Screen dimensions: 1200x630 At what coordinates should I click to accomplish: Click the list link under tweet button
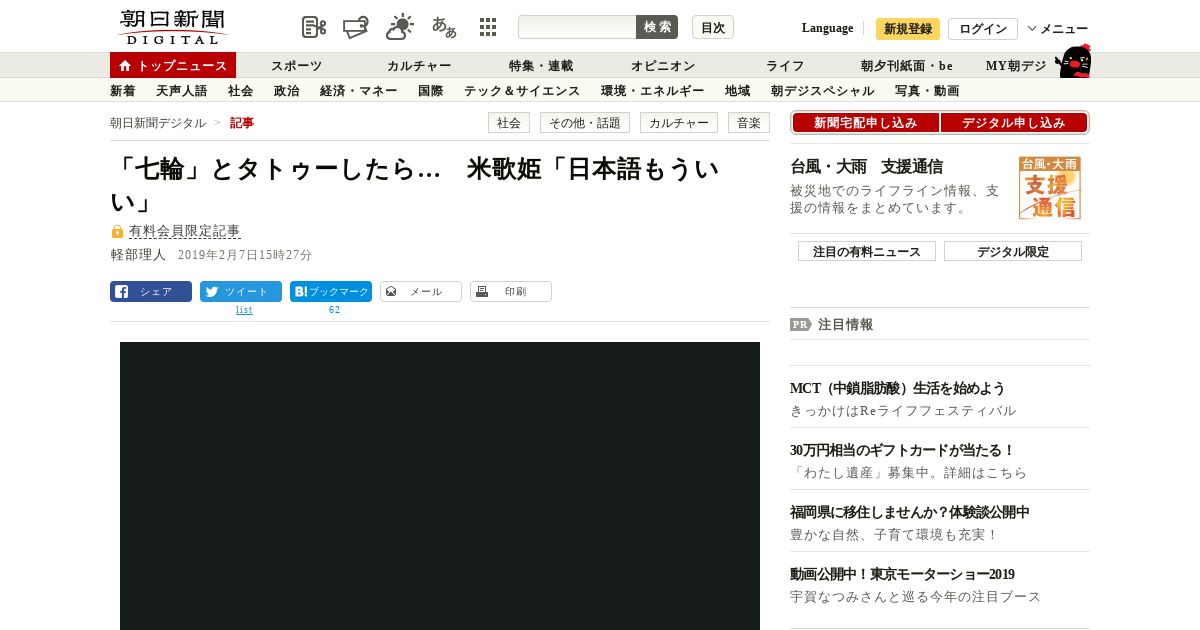click(x=244, y=310)
